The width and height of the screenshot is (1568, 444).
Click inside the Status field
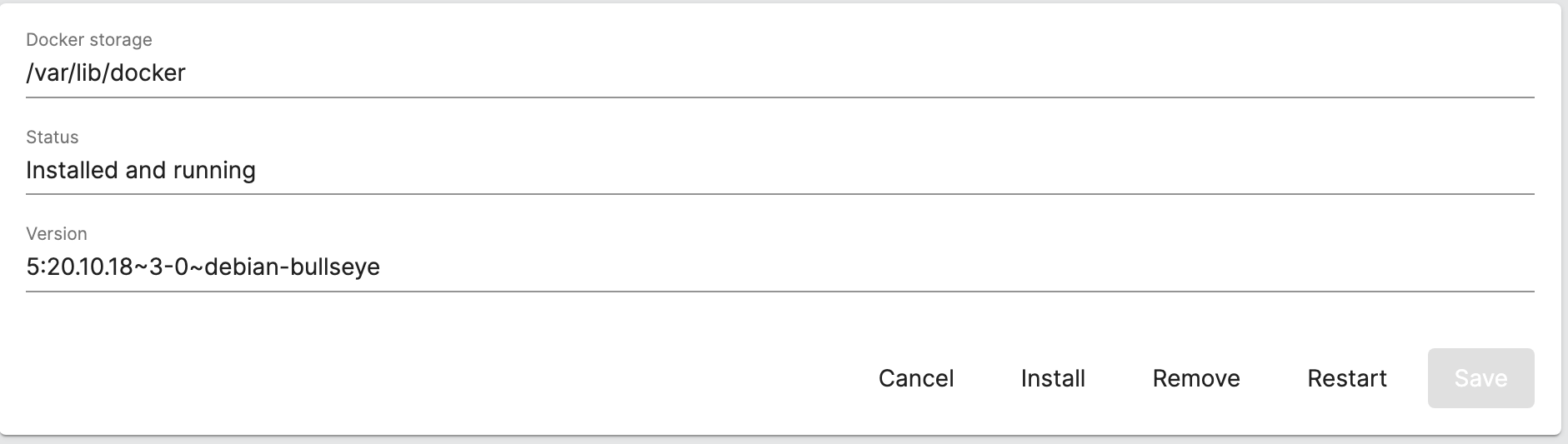779,171
